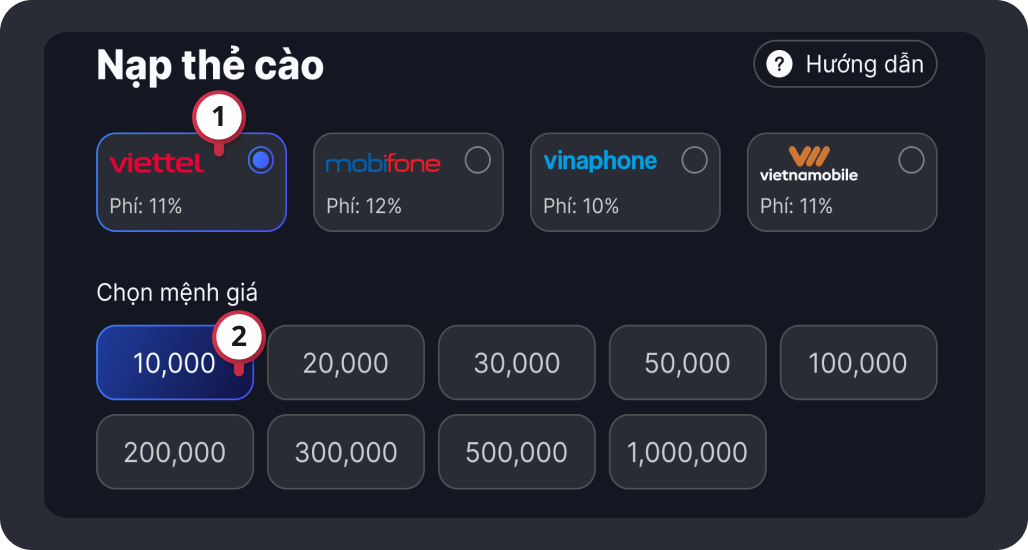The width and height of the screenshot is (1028, 550).
Task: Pick the 50,000 card value
Action: click(688, 363)
